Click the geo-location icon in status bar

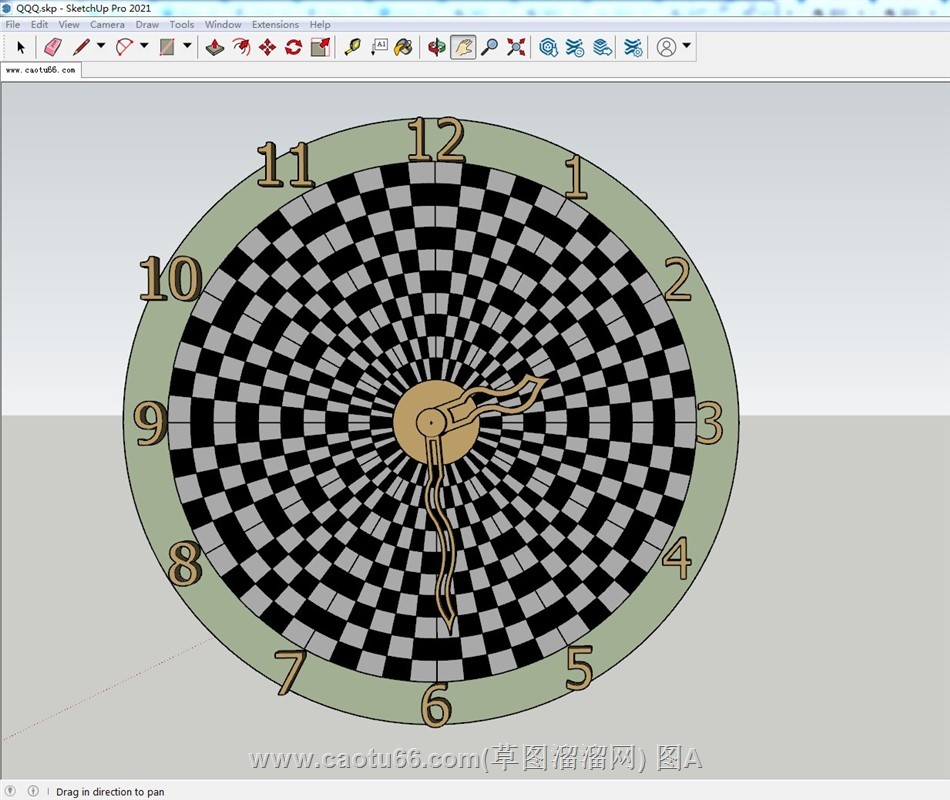click(10, 791)
